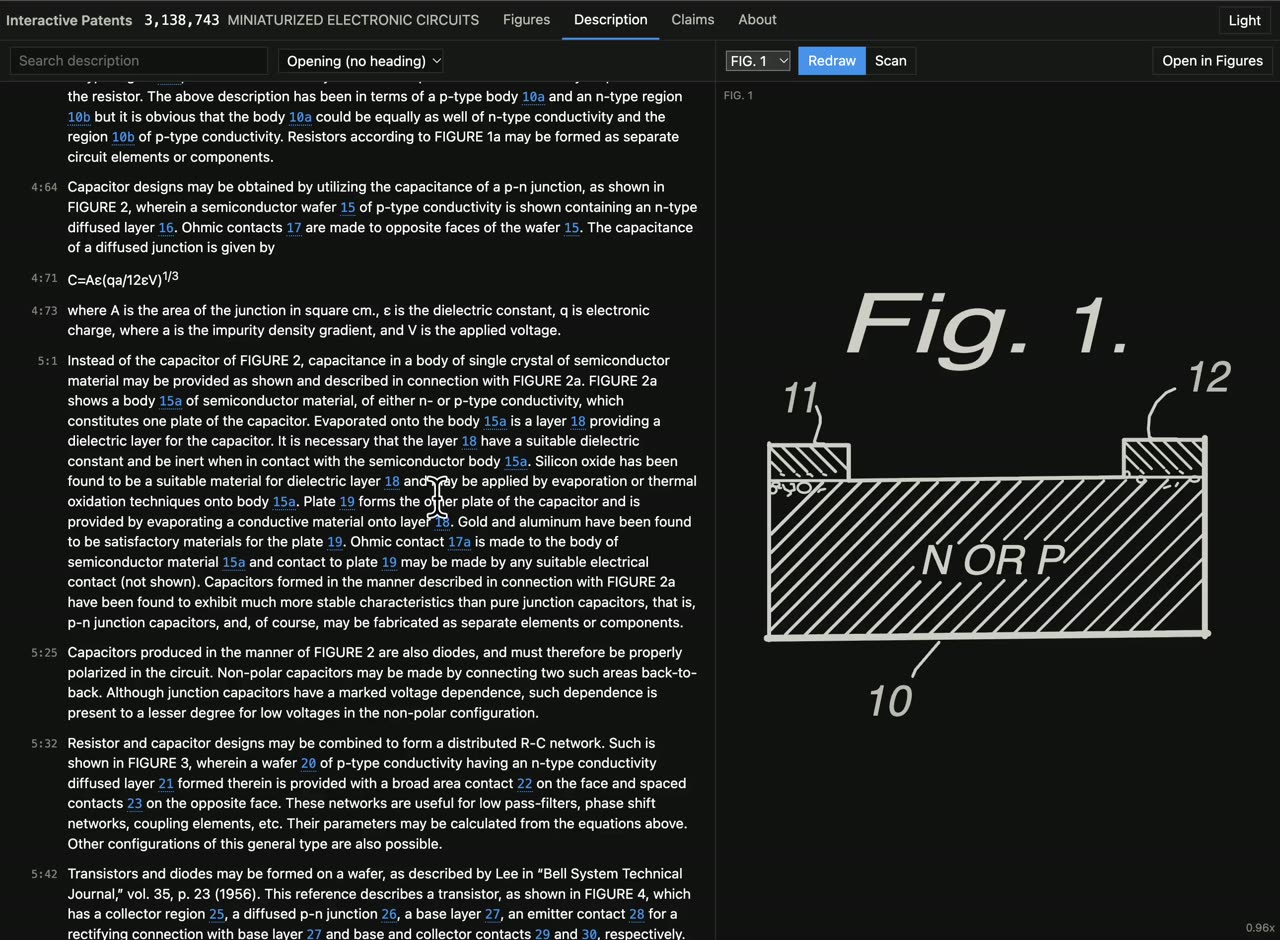Click reference 10b after 'n-type region'
Screen dimensions: 1280x940
79,117
